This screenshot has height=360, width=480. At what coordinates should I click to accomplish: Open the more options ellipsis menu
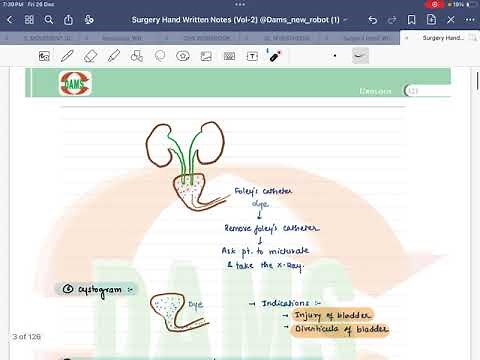pyautogui.click(x=470, y=20)
